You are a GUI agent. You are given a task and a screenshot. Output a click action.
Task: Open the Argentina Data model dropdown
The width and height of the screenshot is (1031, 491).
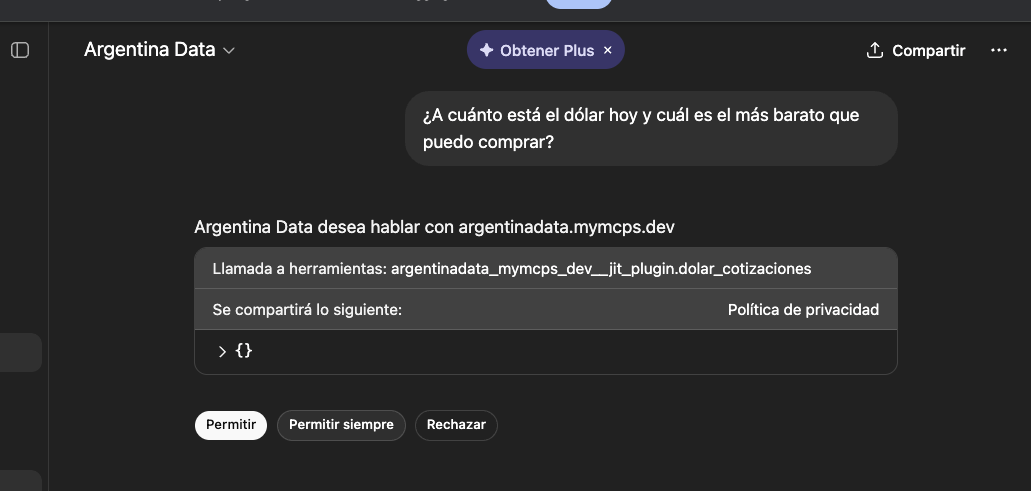pos(159,50)
